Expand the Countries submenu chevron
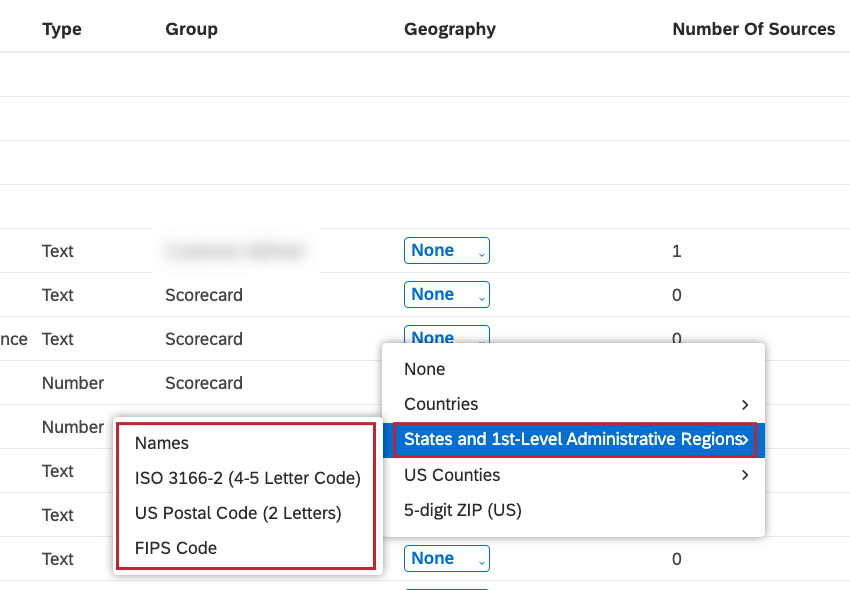This screenshot has height=590, width=850. pos(744,404)
